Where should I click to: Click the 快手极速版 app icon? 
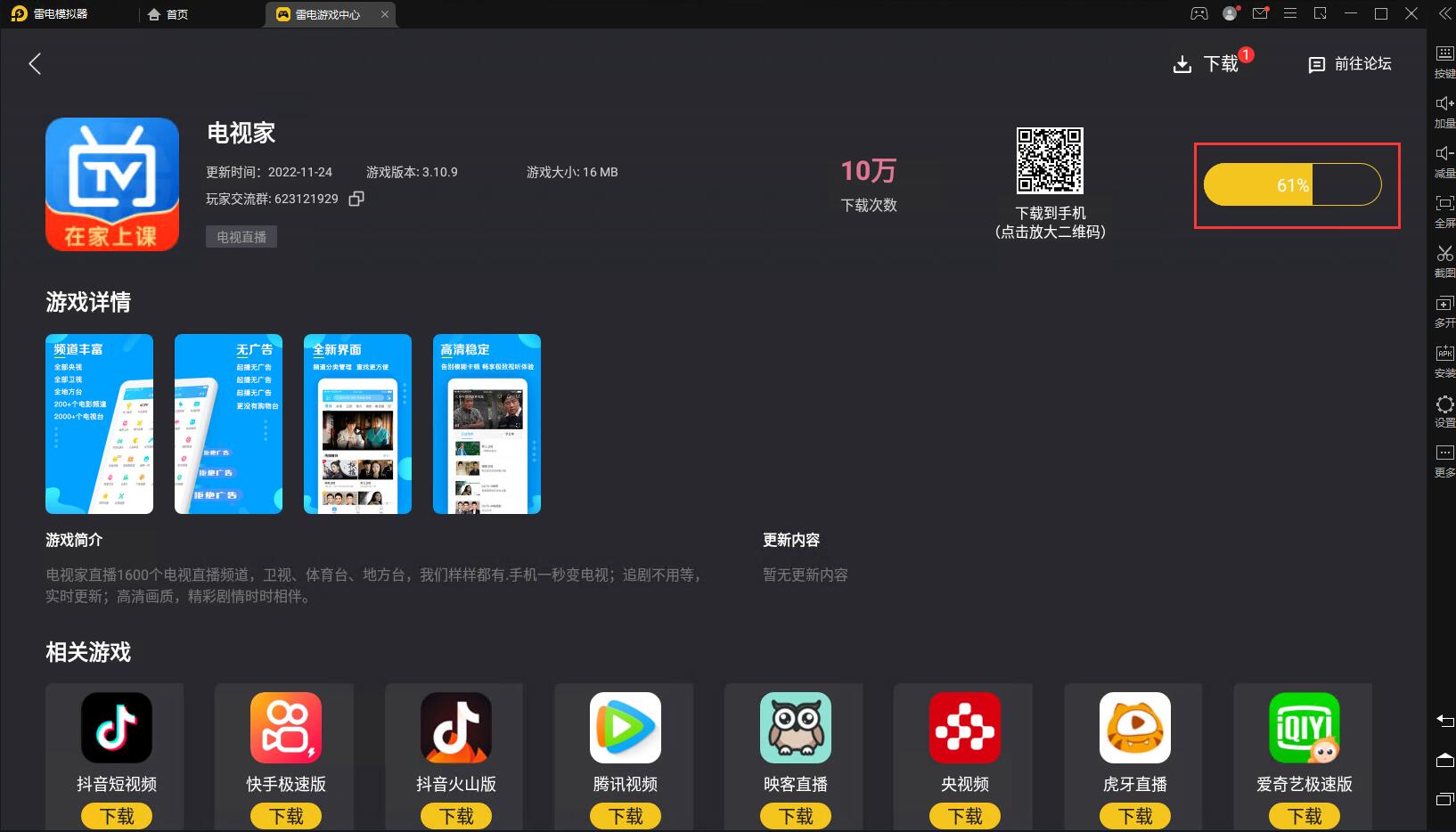pyautogui.click(x=286, y=728)
